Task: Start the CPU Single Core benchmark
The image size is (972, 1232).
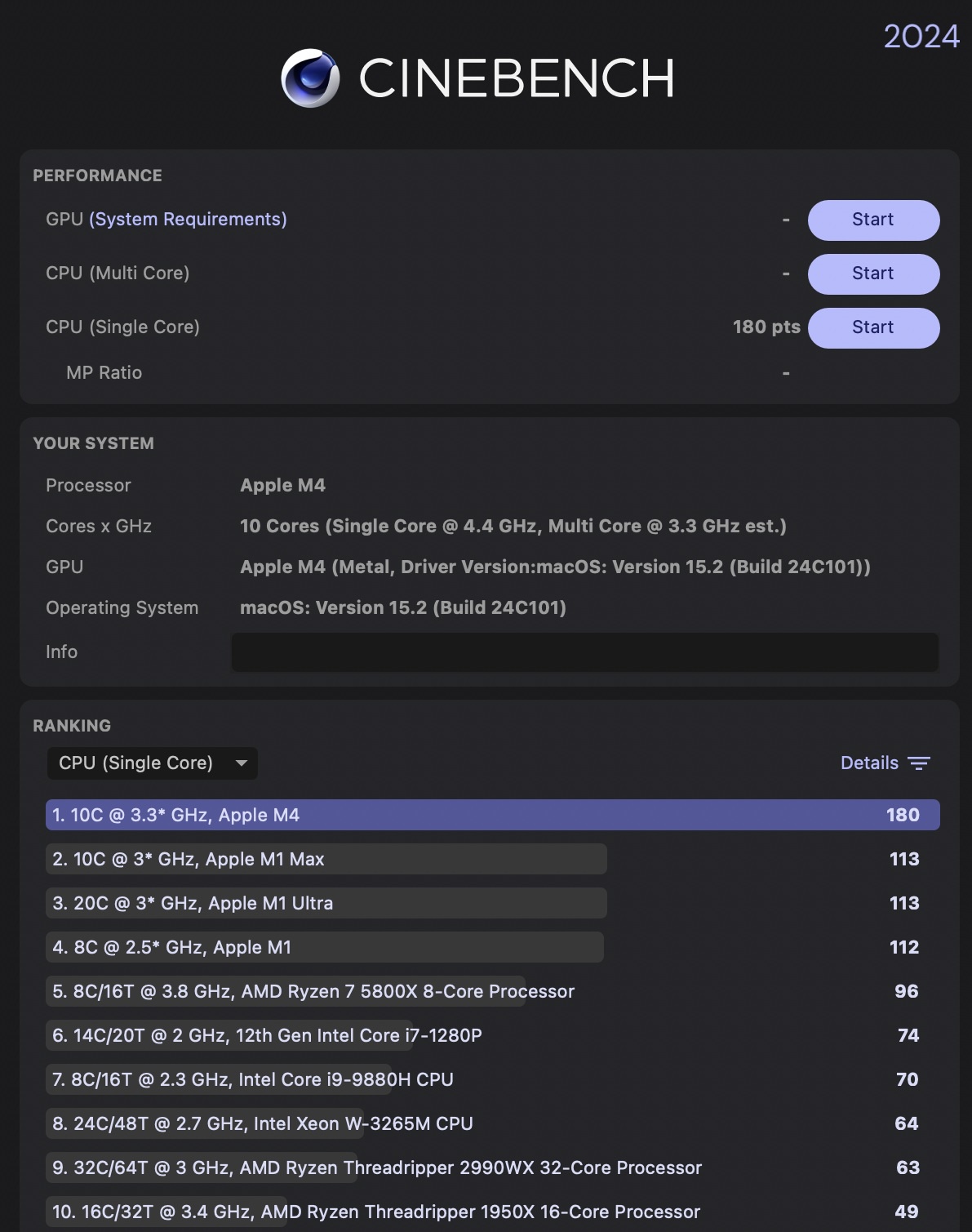Action: (x=873, y=327)
